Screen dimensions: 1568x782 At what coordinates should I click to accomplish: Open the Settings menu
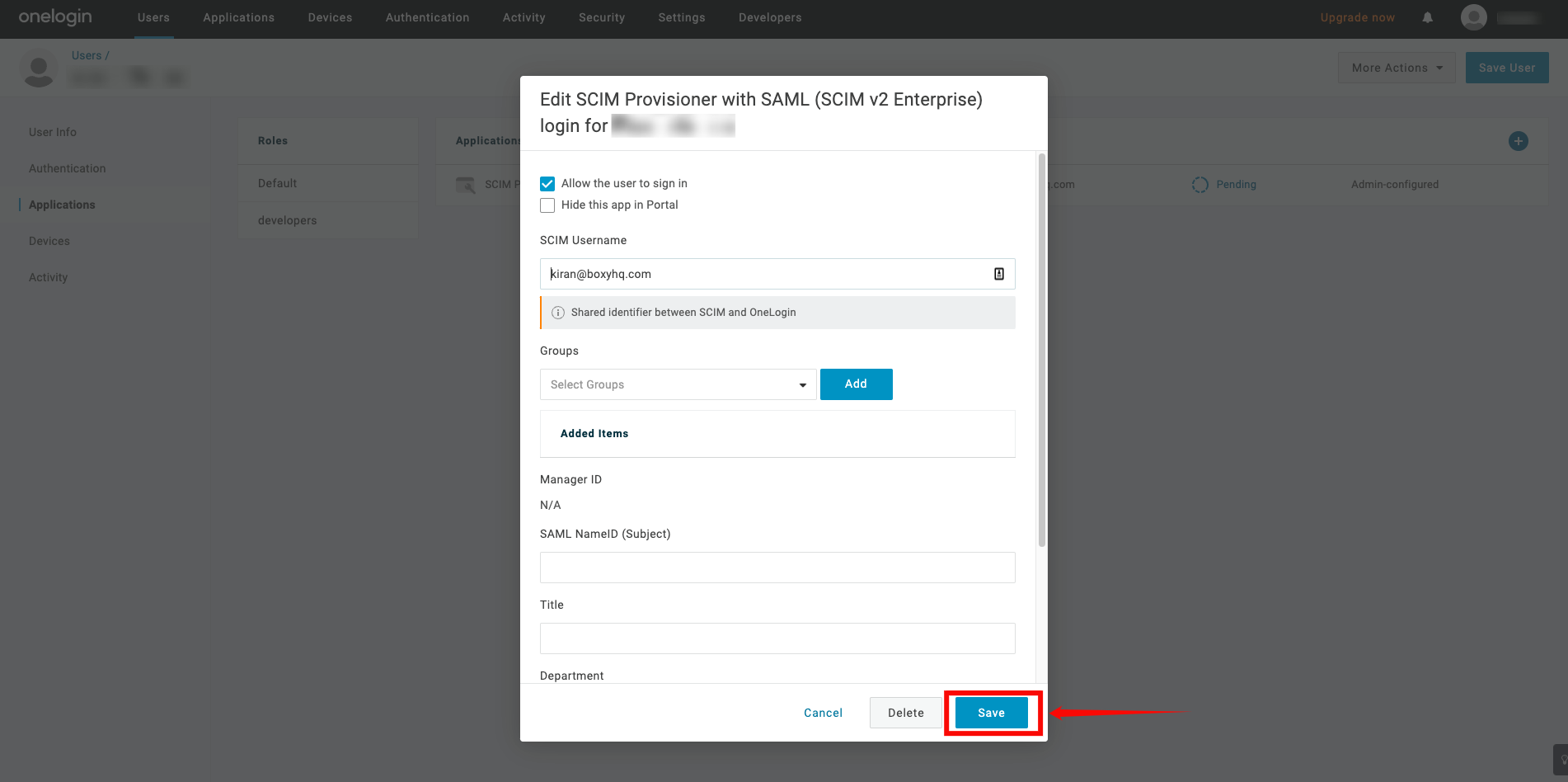click(x=682, y=17)
